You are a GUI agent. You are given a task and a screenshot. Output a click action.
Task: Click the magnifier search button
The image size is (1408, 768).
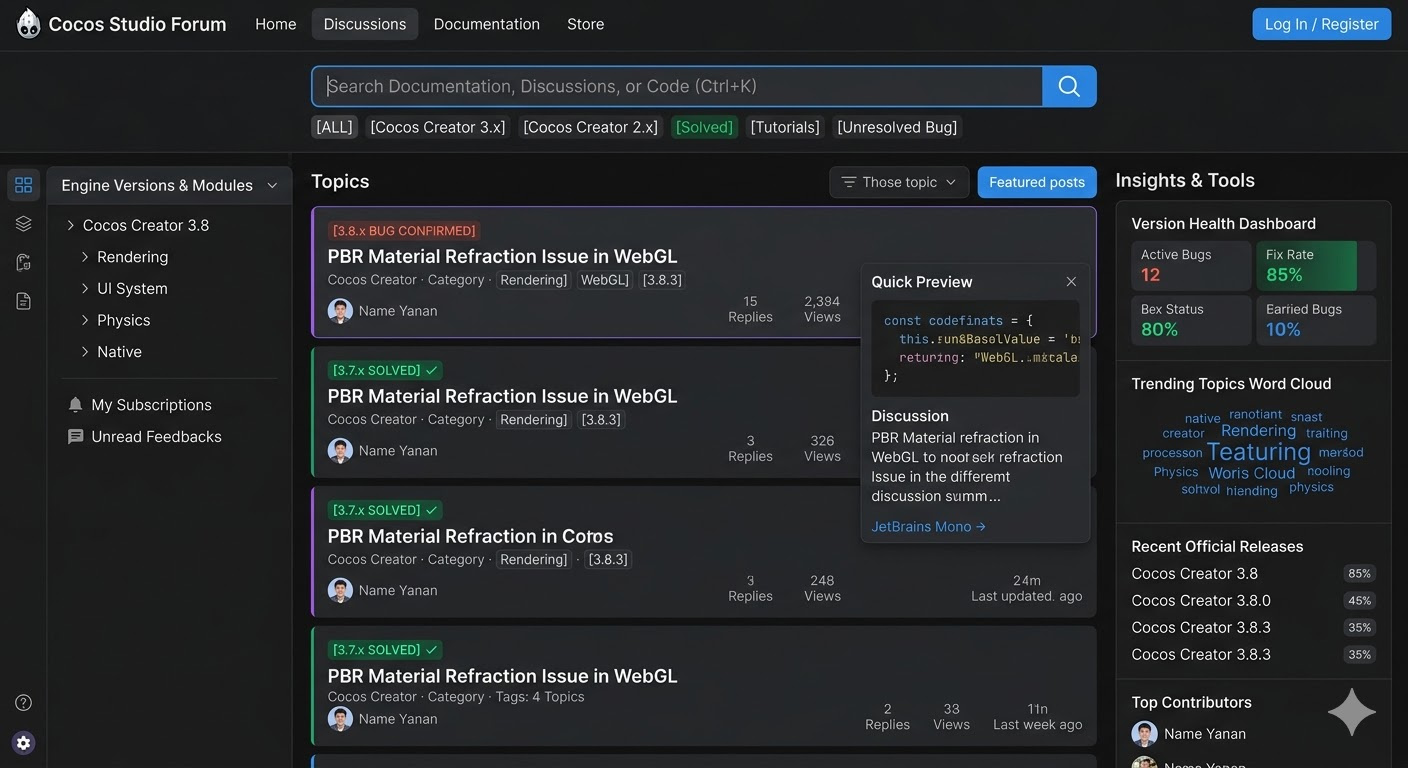coord(1069,87)
